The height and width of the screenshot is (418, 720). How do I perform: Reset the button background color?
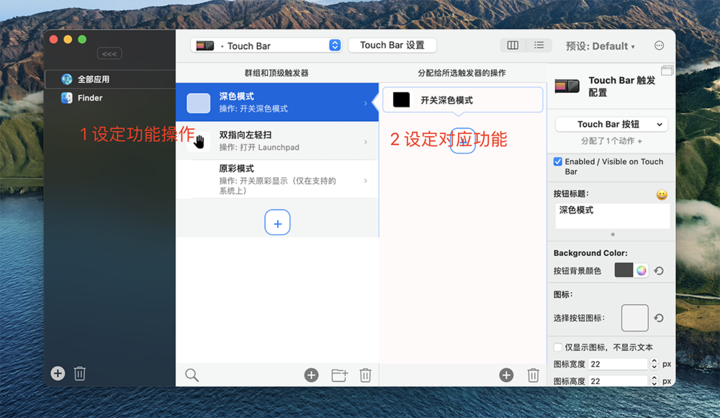point(659,271)
